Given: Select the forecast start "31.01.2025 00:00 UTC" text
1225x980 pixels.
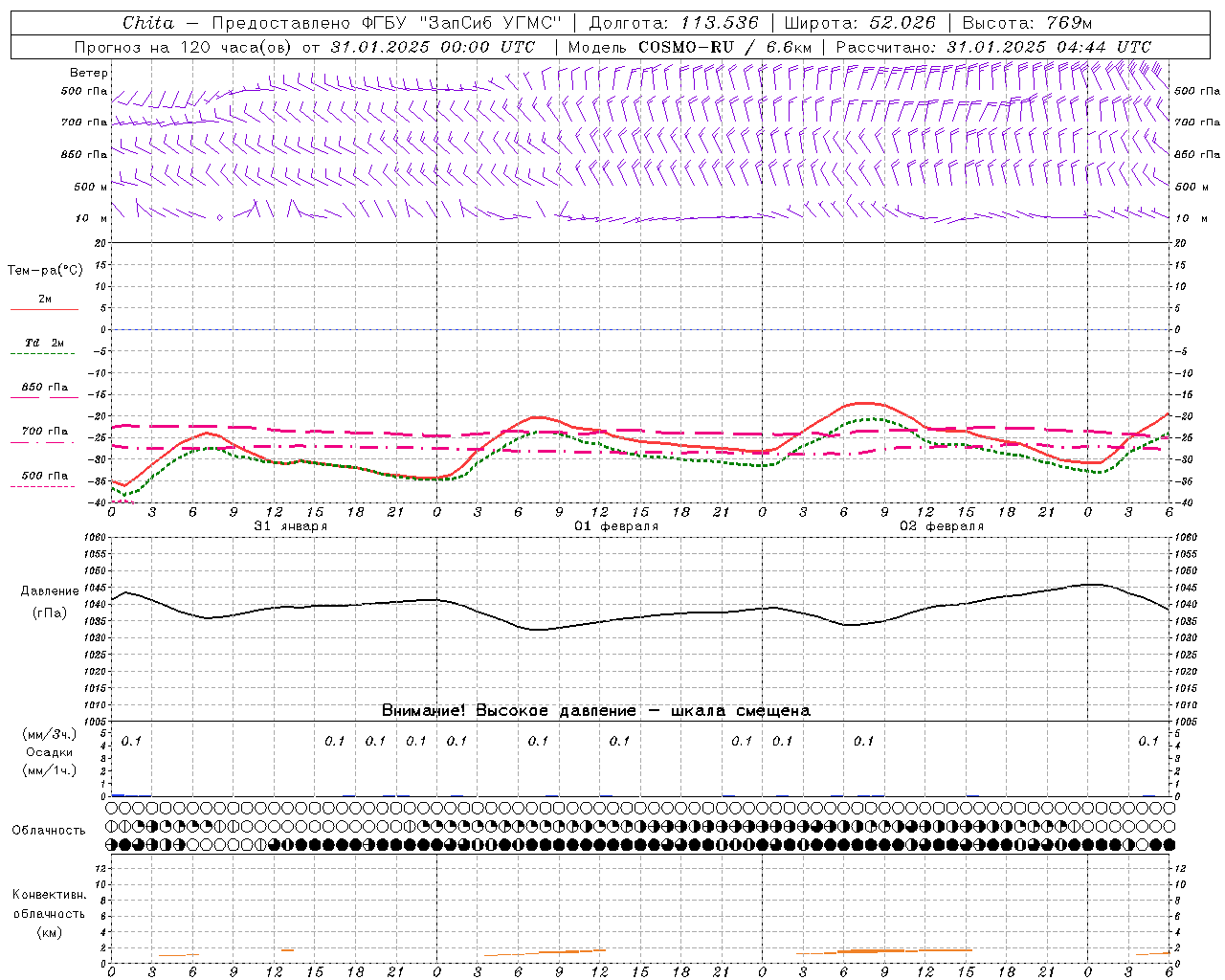Looking at the screenshot, I should [433, 47].
